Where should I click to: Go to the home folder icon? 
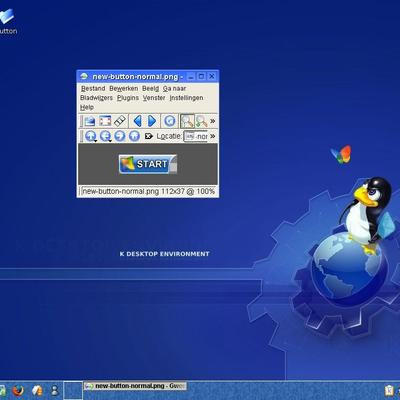coord(134,136)
